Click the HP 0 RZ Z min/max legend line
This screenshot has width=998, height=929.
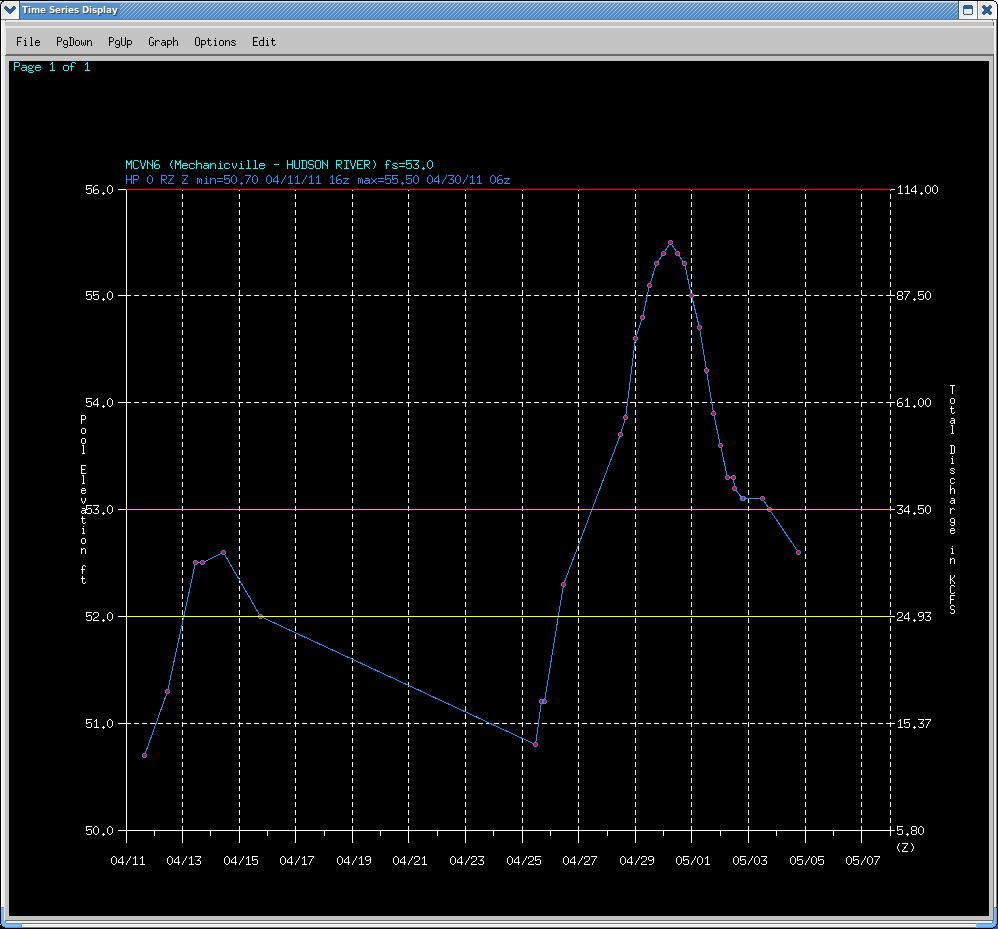click(318, 180)
